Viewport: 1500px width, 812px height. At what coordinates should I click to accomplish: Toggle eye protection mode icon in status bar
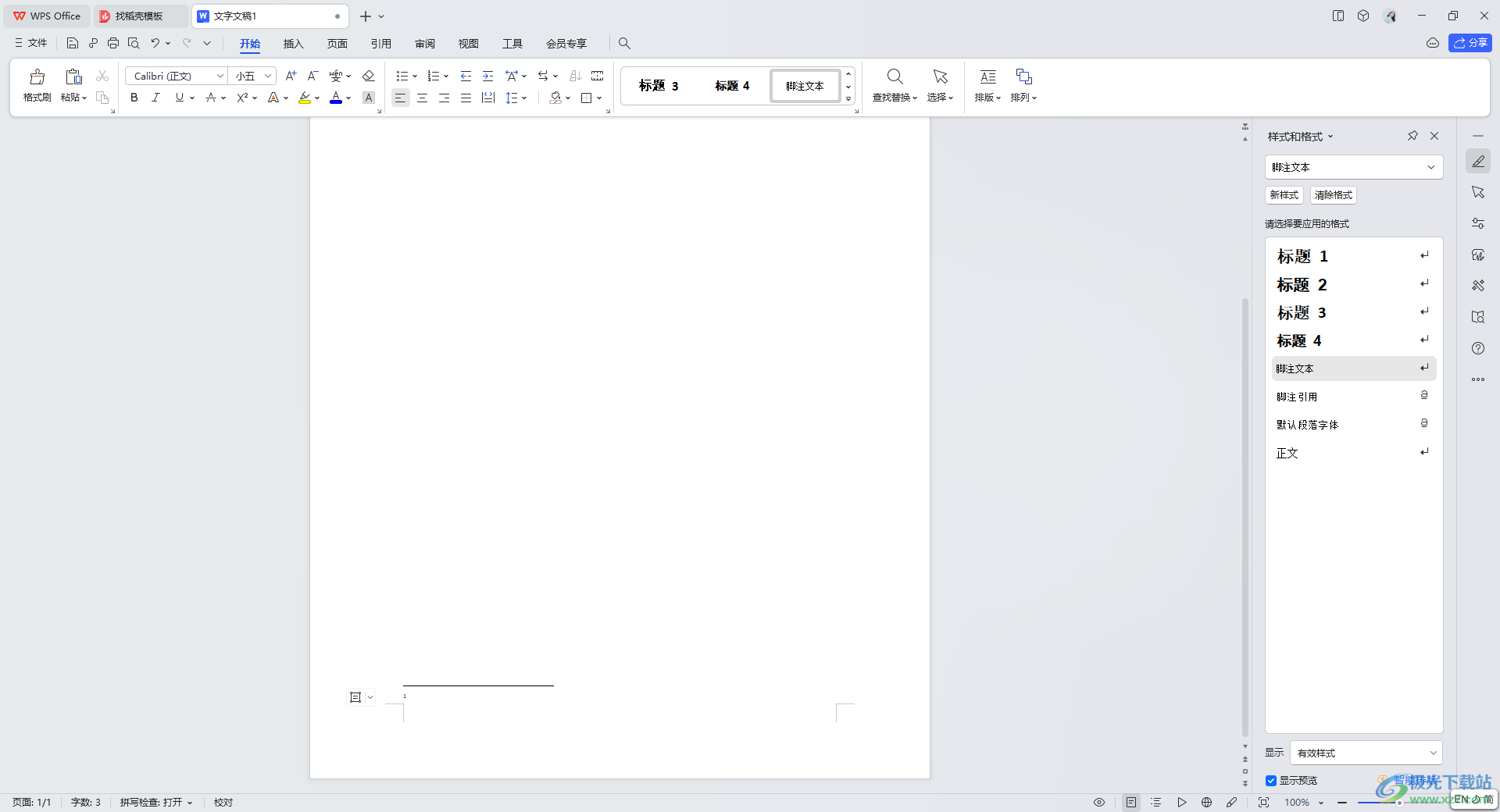point(1099,802)
